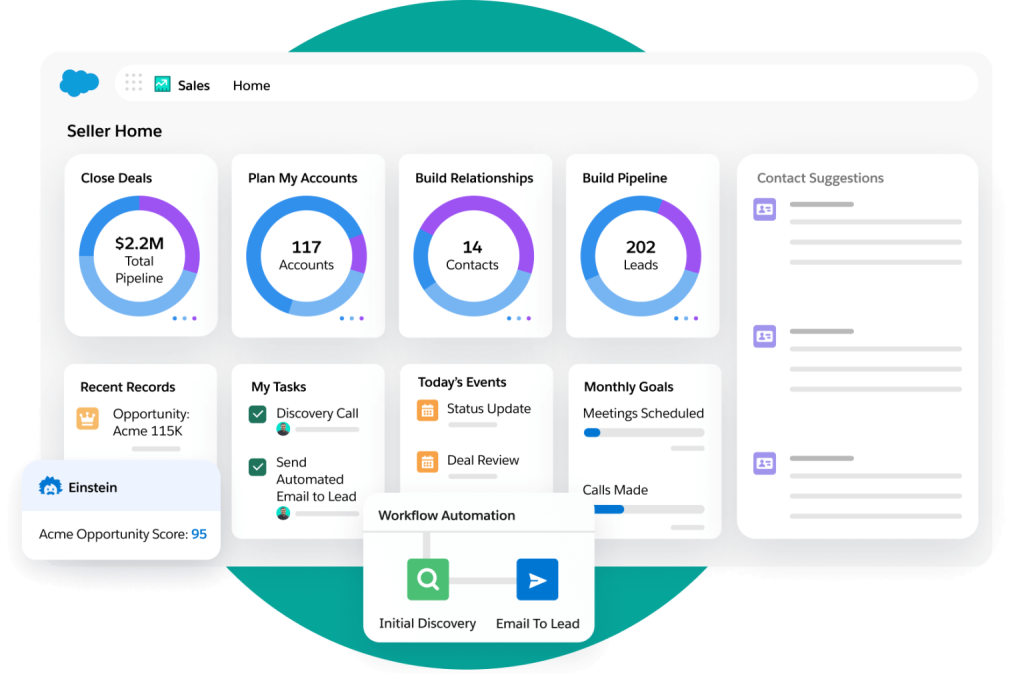Click the Salesforce cloud logo

pos(79,83)
